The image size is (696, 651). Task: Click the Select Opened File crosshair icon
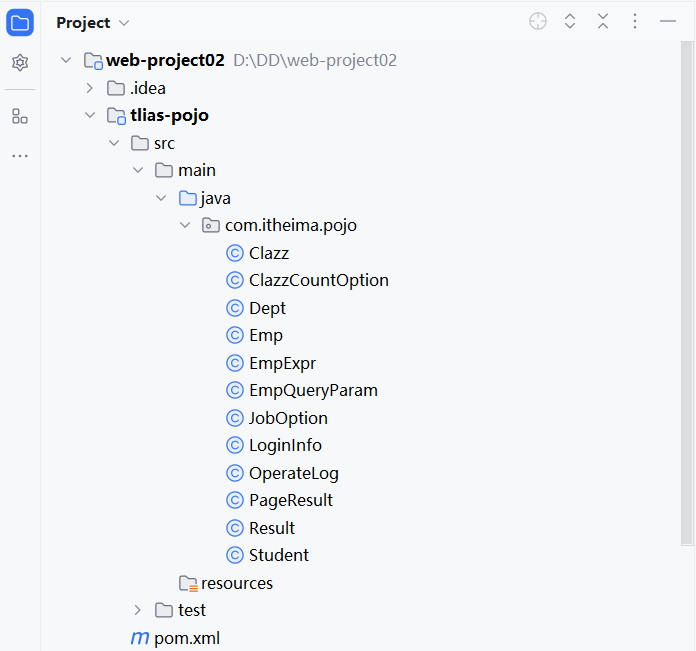coord(538,22)
